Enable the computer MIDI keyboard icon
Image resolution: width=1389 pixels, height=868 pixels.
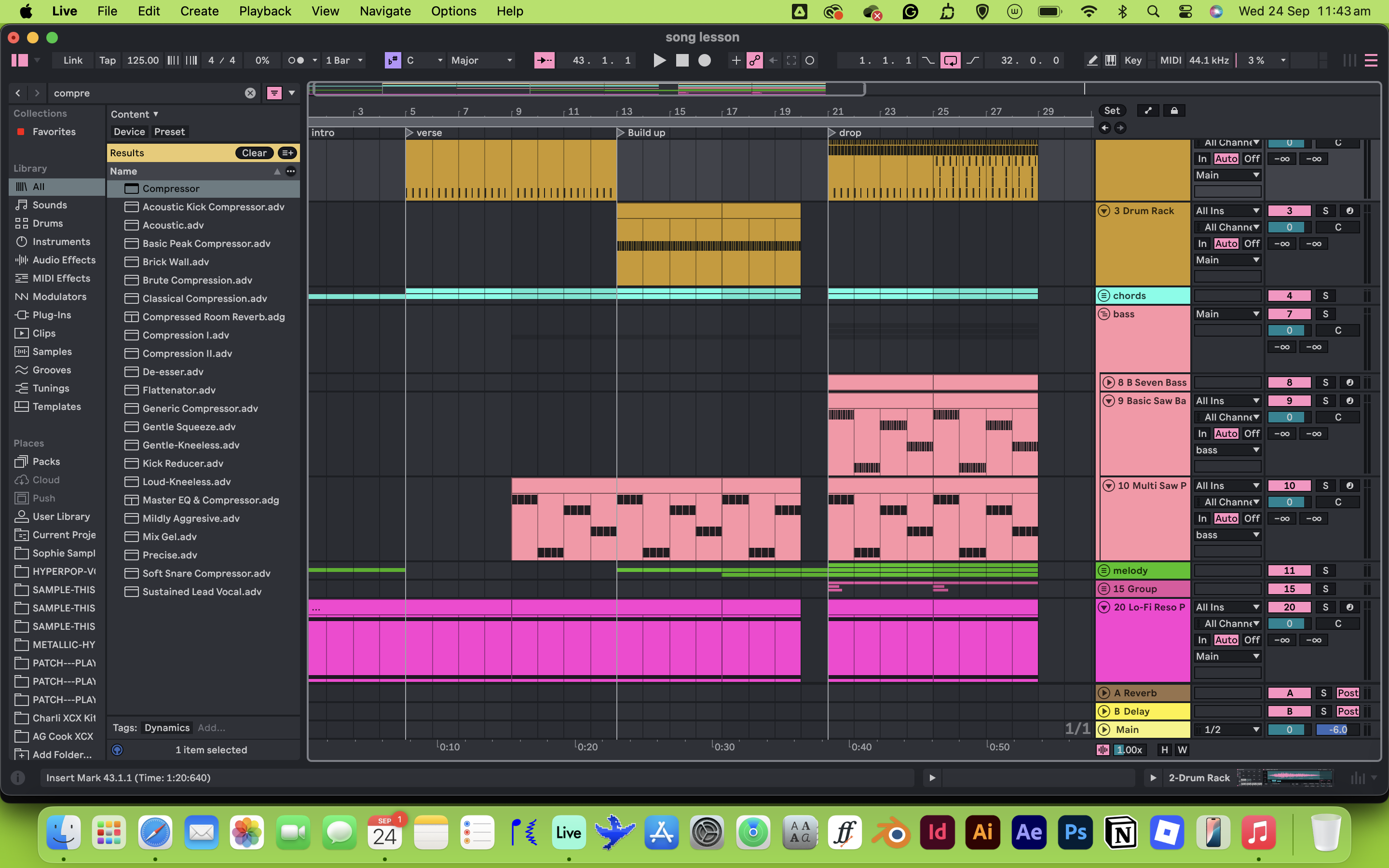1111,60
